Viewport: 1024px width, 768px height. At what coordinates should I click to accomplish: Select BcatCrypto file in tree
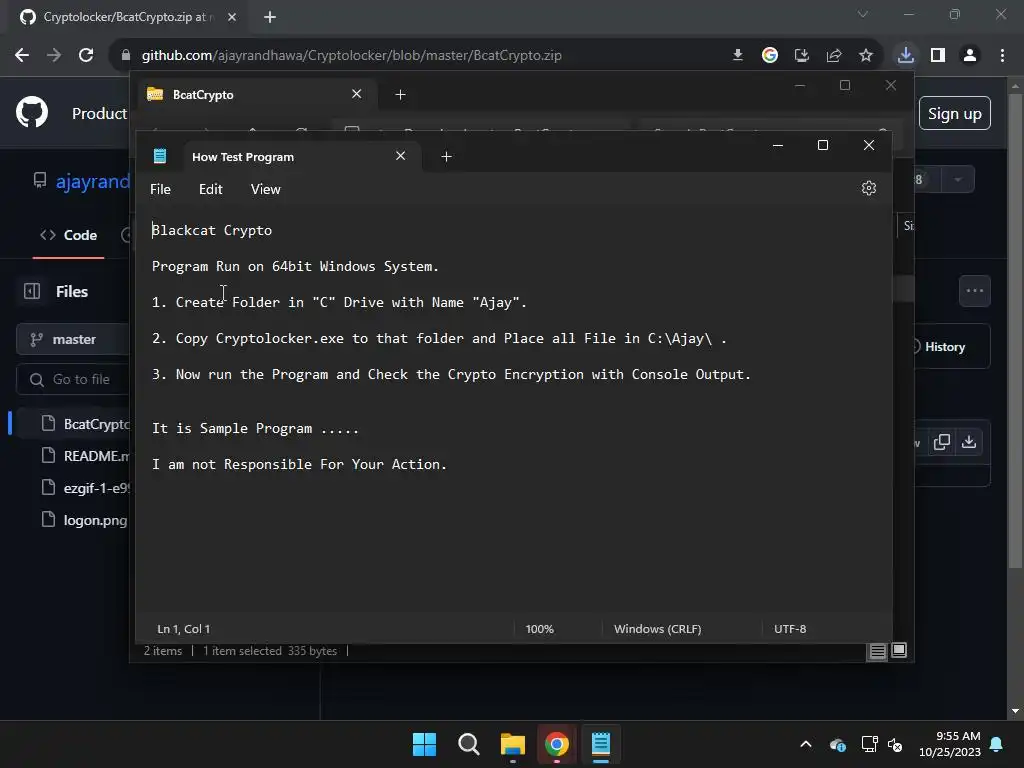(x=85, y=424)
